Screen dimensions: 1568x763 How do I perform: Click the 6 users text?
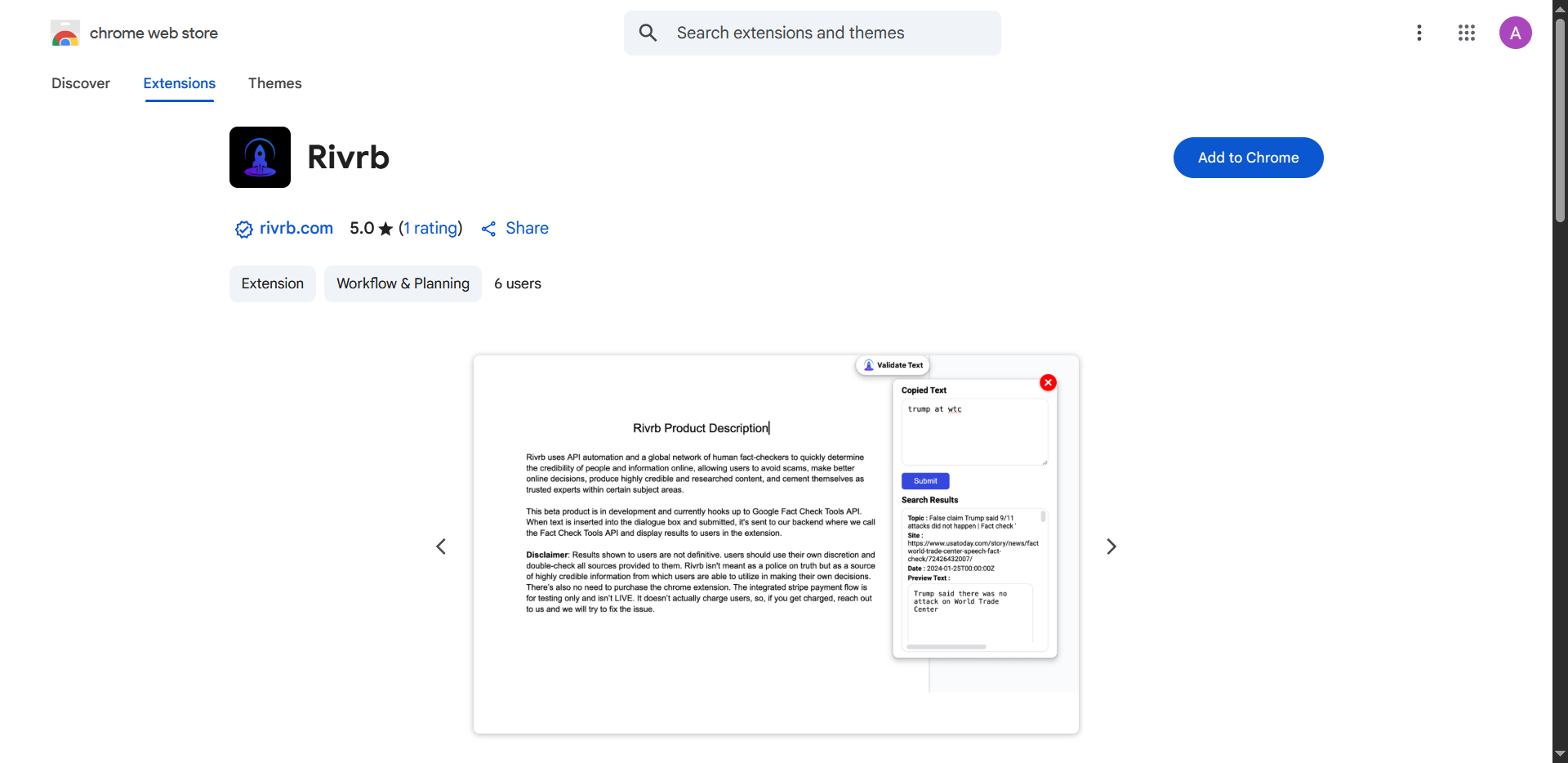point(518,283)
